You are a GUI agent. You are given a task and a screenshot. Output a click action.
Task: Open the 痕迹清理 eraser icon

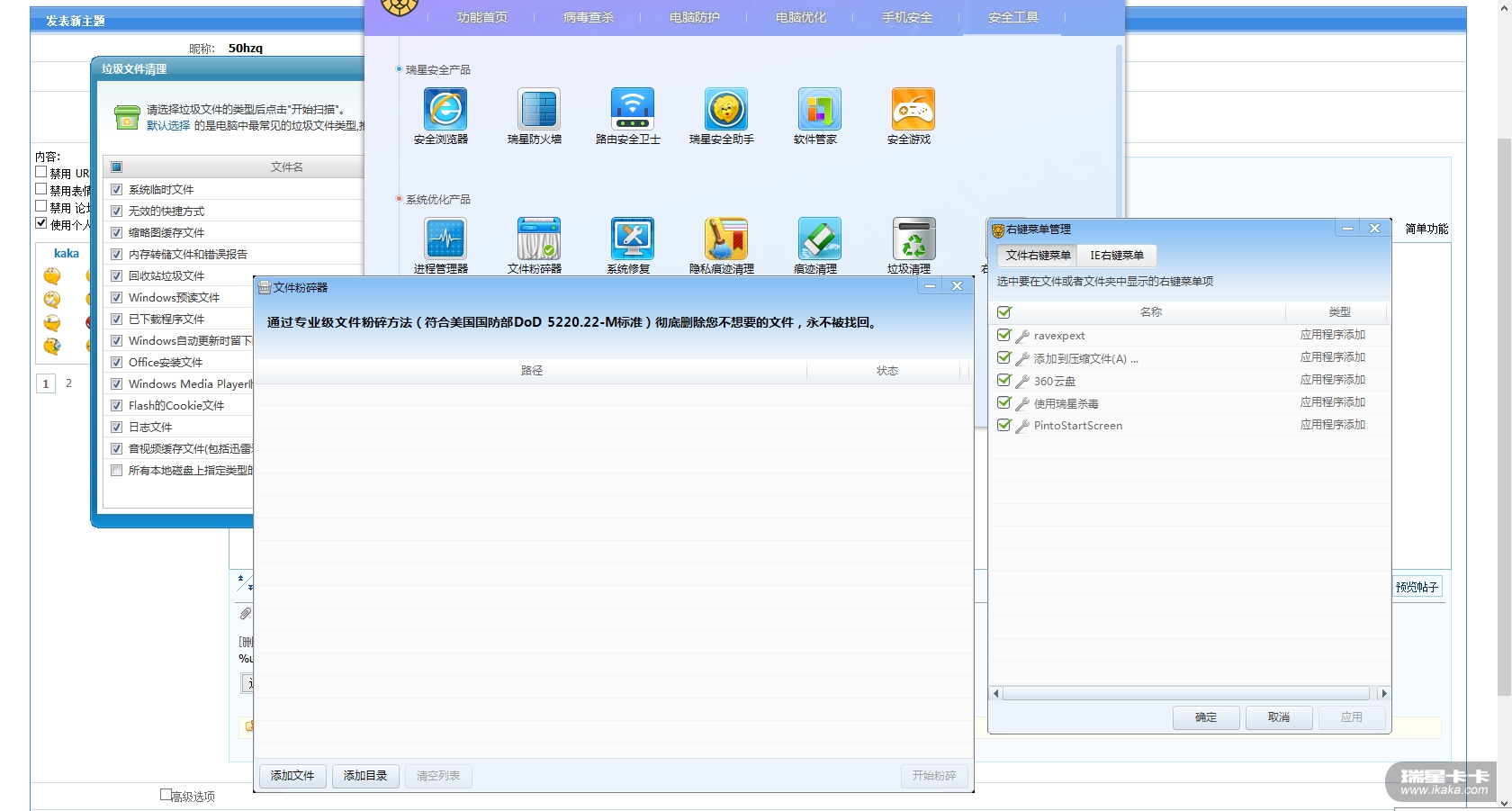820,239
